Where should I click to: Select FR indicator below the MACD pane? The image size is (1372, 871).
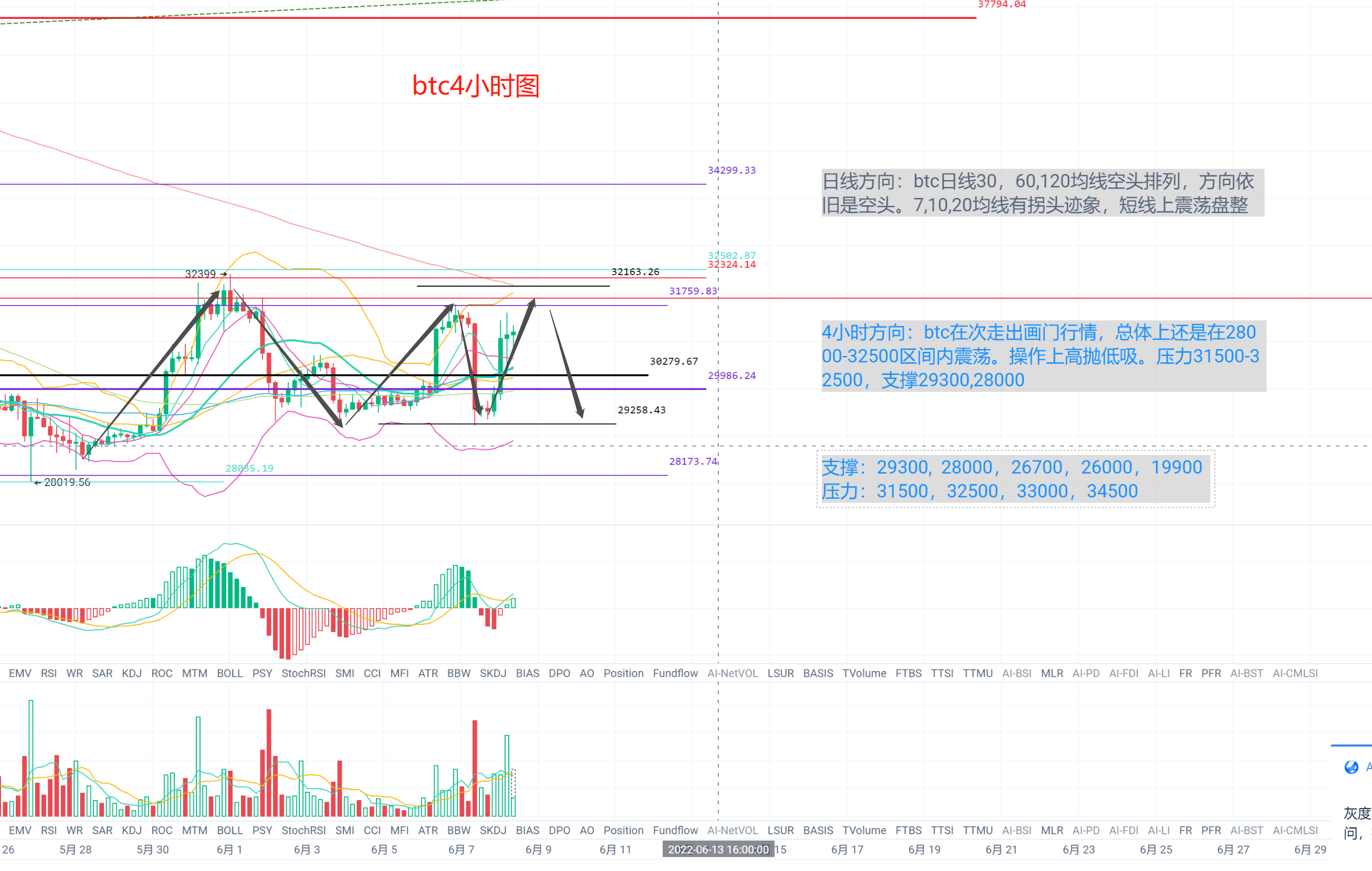[x=1186, y=673]
